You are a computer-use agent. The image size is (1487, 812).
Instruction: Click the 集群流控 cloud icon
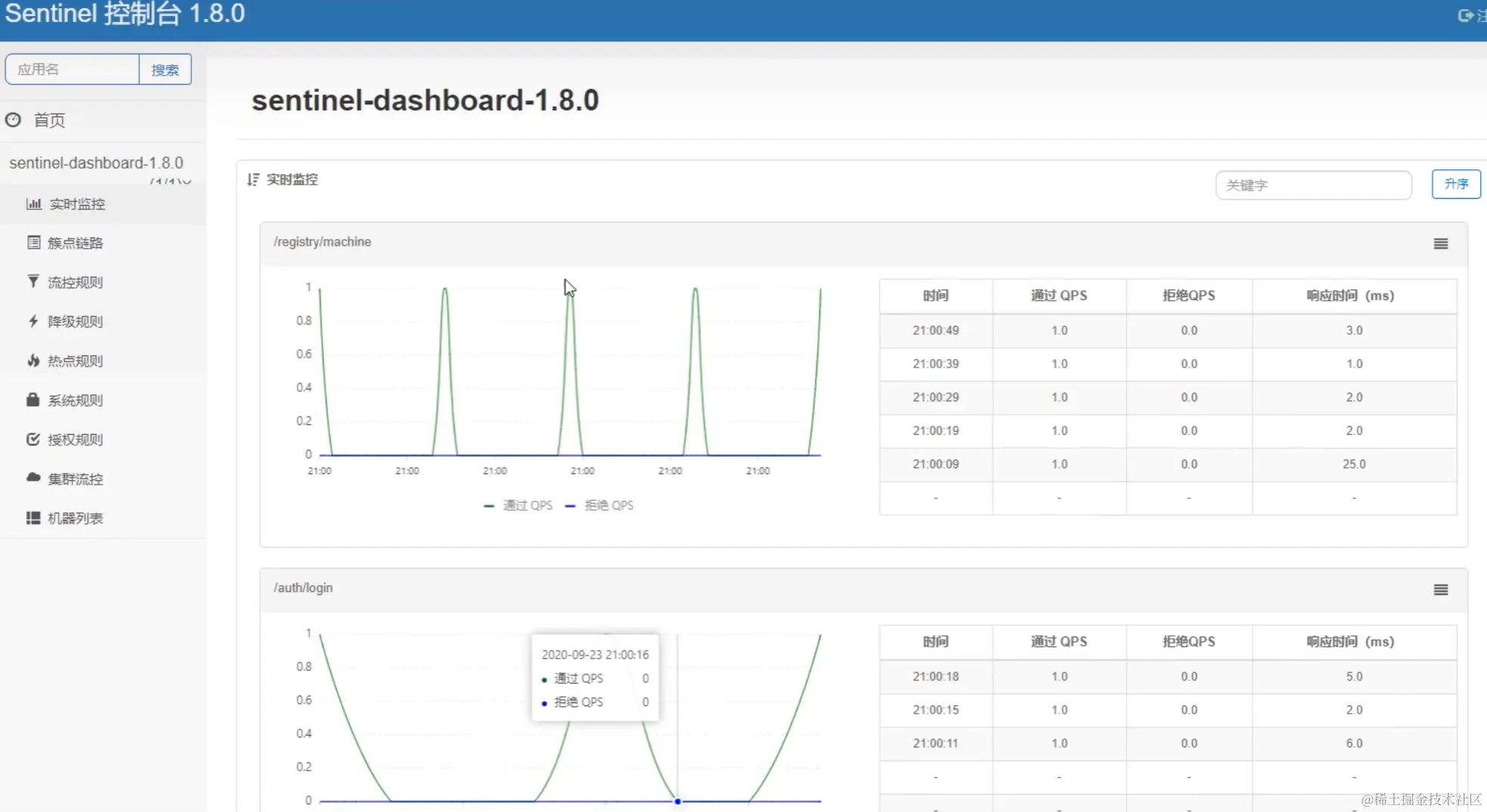(33, 478)
